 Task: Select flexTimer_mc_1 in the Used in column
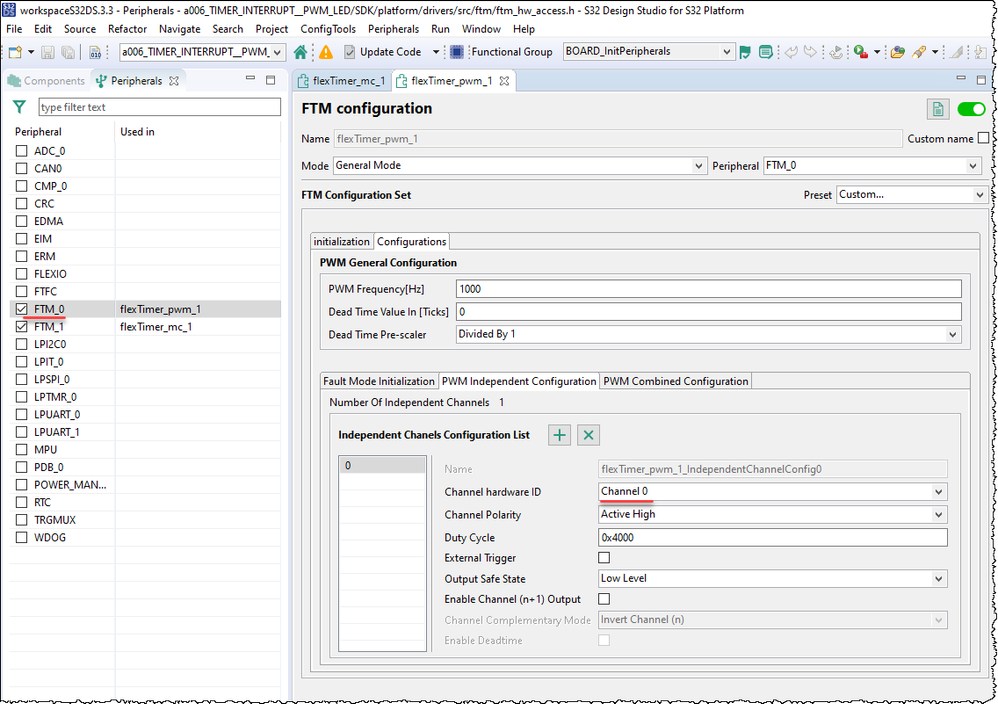click(x=156, y=327)
